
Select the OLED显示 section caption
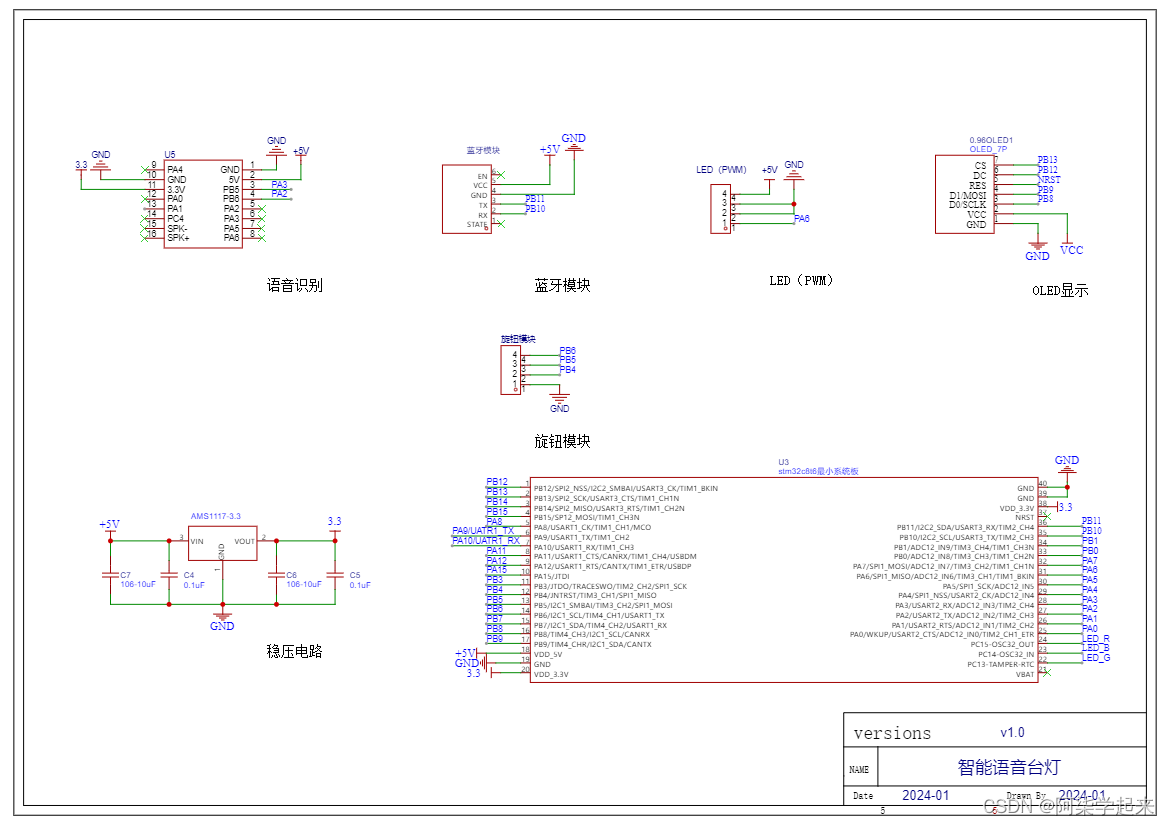point(1060,290)
